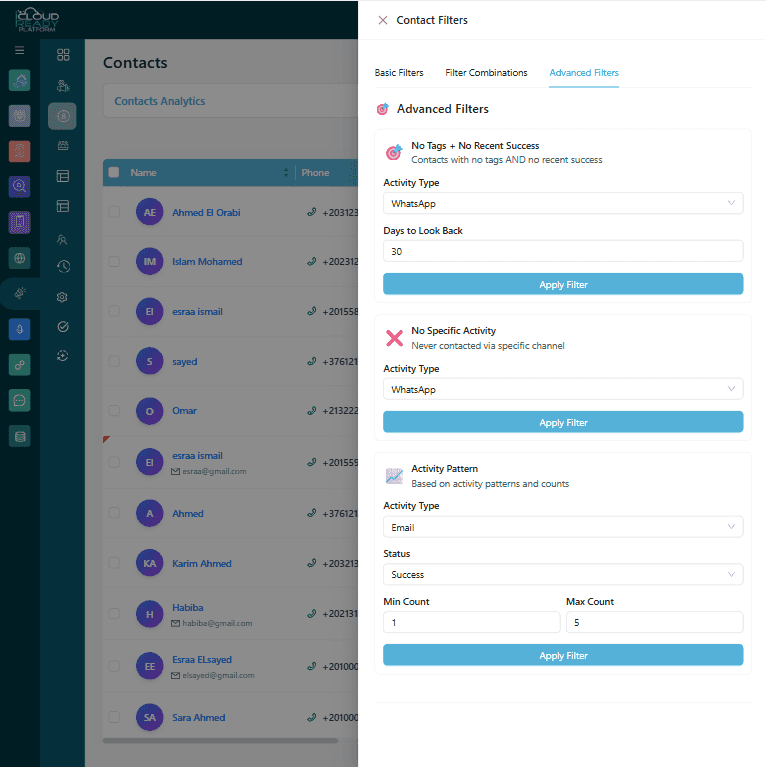Switch to the Filter Combinations tab

(x=486, y=73)
